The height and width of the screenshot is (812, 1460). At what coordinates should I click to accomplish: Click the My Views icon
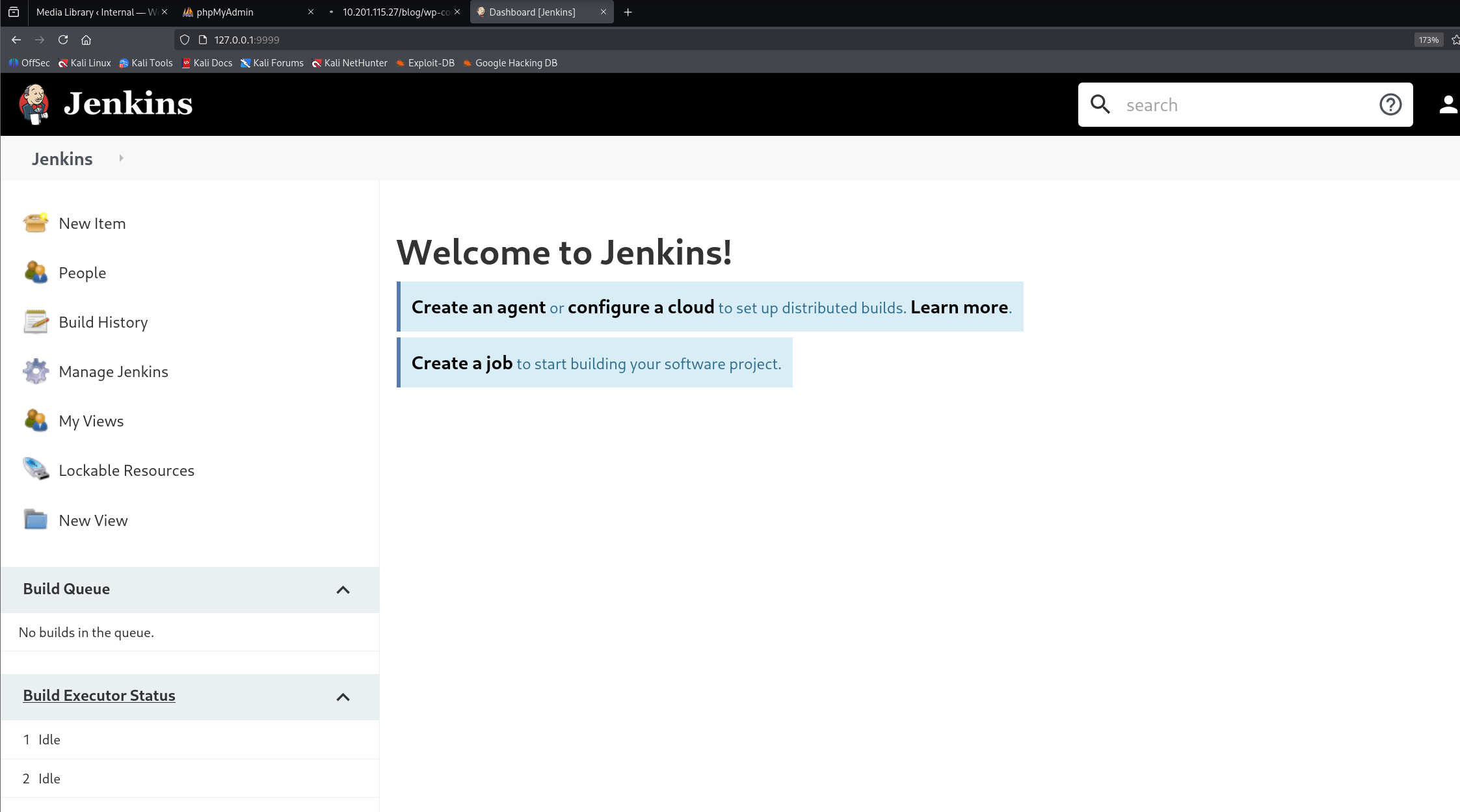tap(36, 421)
